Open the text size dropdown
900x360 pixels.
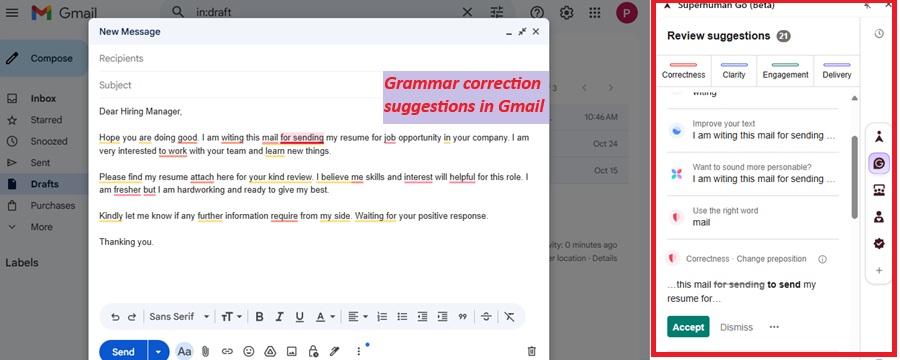pyautogui.click(x=232, y=317)
